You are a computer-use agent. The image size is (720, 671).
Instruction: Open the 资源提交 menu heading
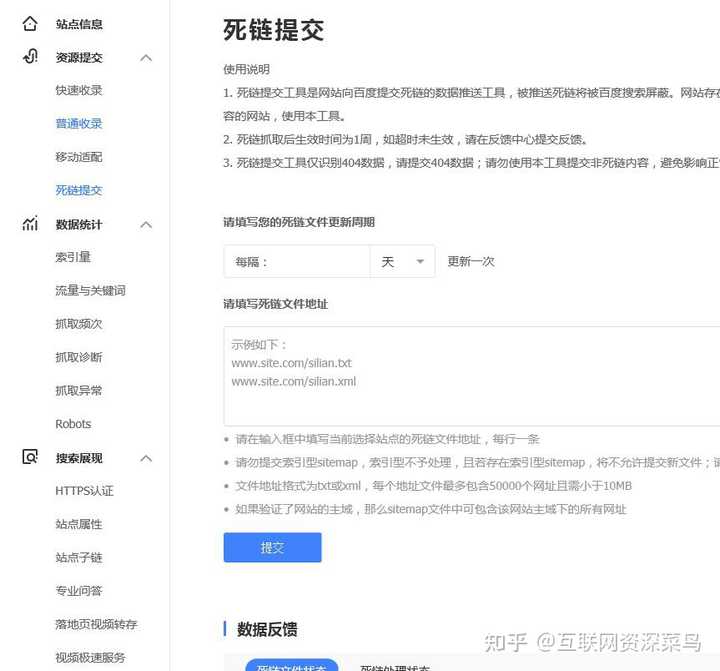point(79,57)
